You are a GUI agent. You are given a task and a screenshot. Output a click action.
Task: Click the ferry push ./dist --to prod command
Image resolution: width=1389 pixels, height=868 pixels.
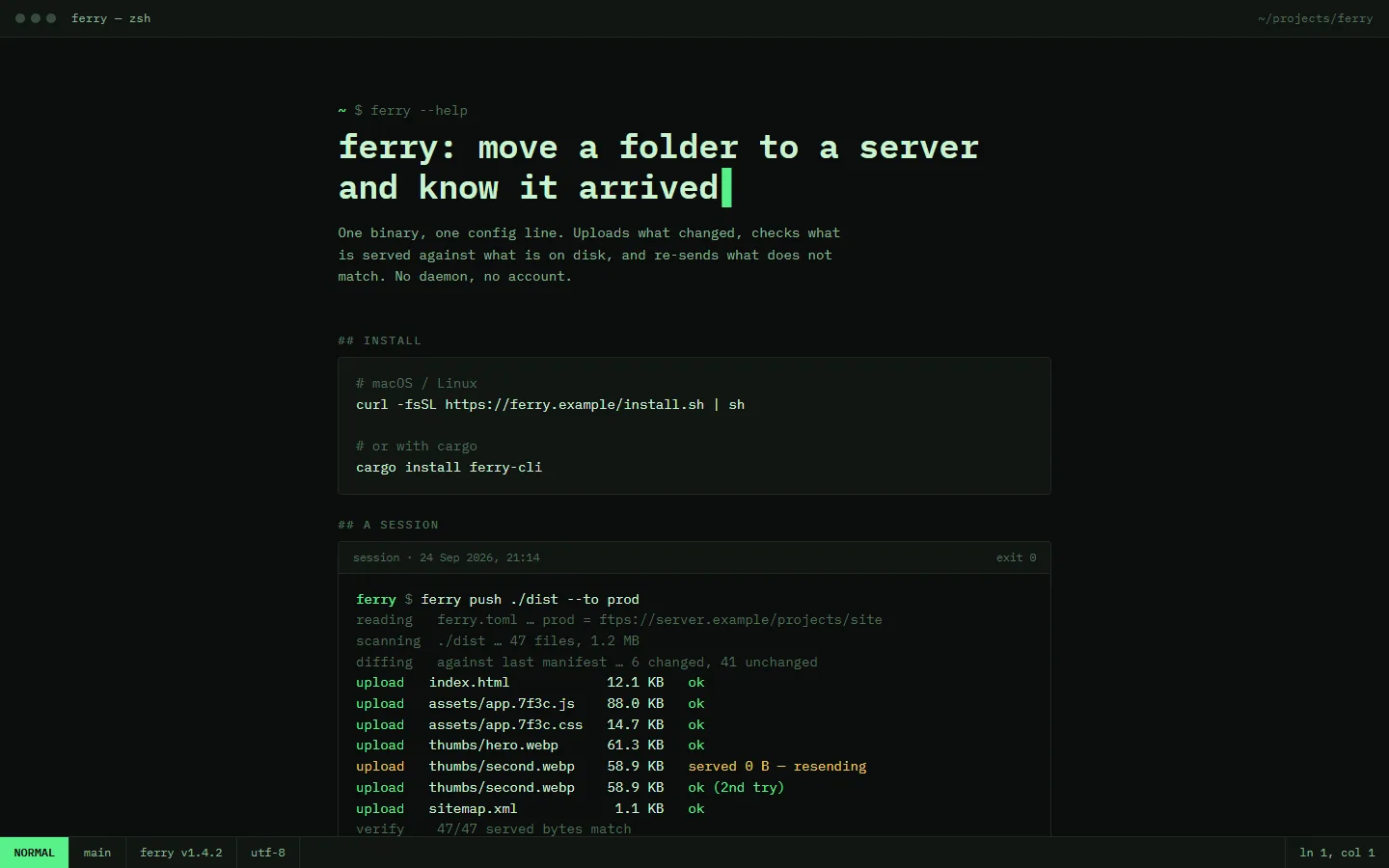[530, 599]
